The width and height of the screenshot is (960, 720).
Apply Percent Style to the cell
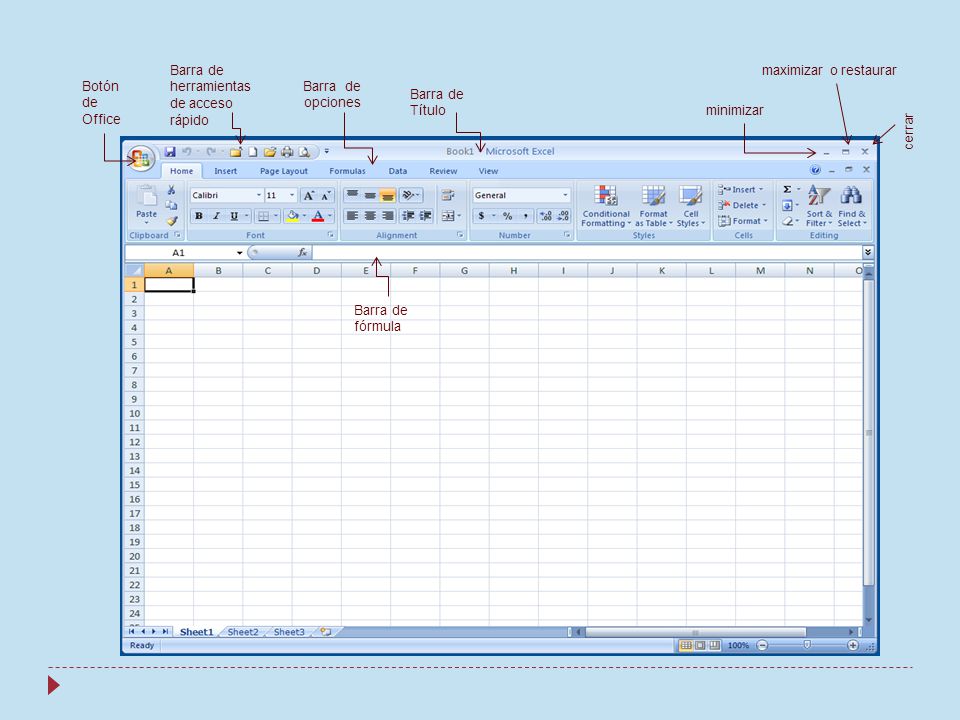(508, 216)
